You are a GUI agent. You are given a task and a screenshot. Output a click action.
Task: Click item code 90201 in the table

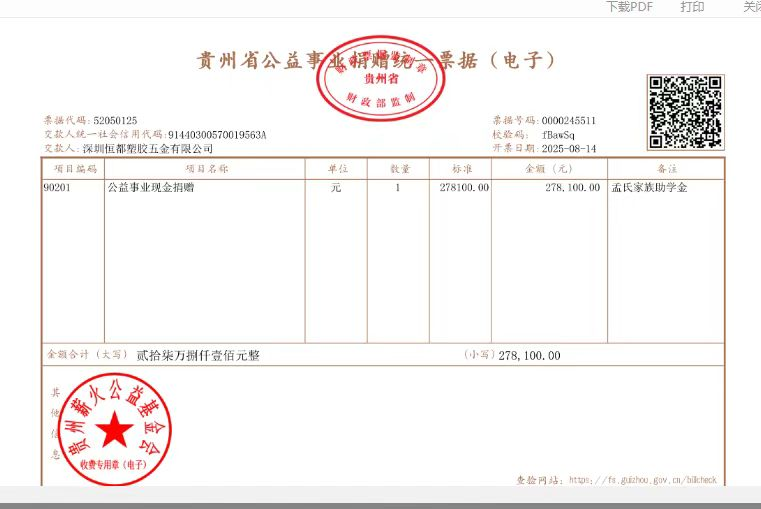coord(57,187)
